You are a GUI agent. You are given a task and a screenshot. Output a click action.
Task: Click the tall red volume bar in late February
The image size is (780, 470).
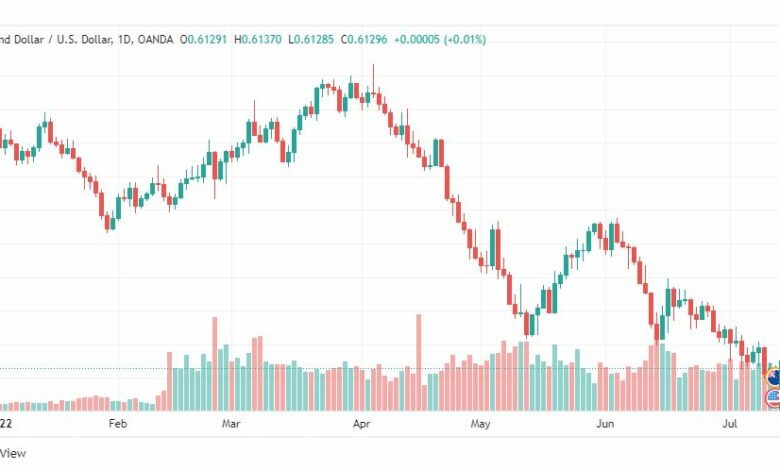click(215, 364)
